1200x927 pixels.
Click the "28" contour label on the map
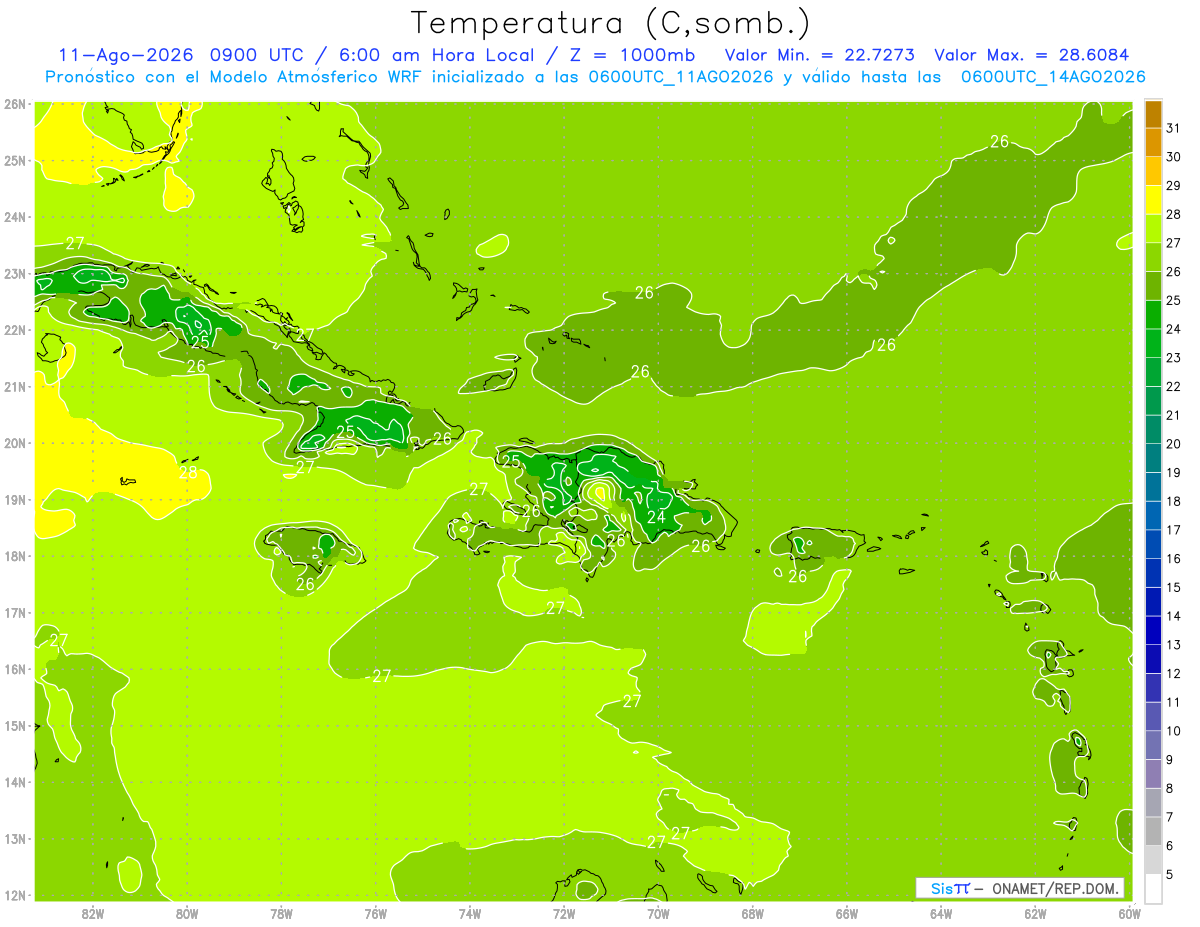[188, 472]
